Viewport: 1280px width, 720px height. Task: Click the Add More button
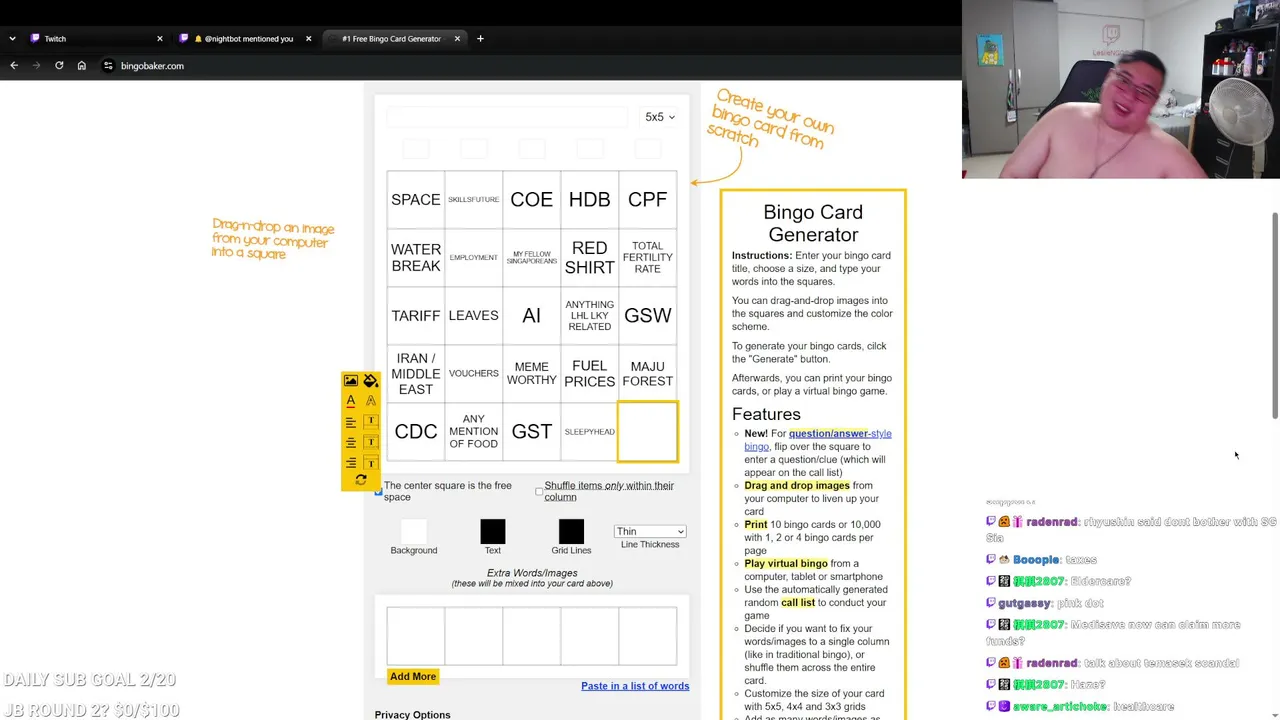click(x=413, y=677)
